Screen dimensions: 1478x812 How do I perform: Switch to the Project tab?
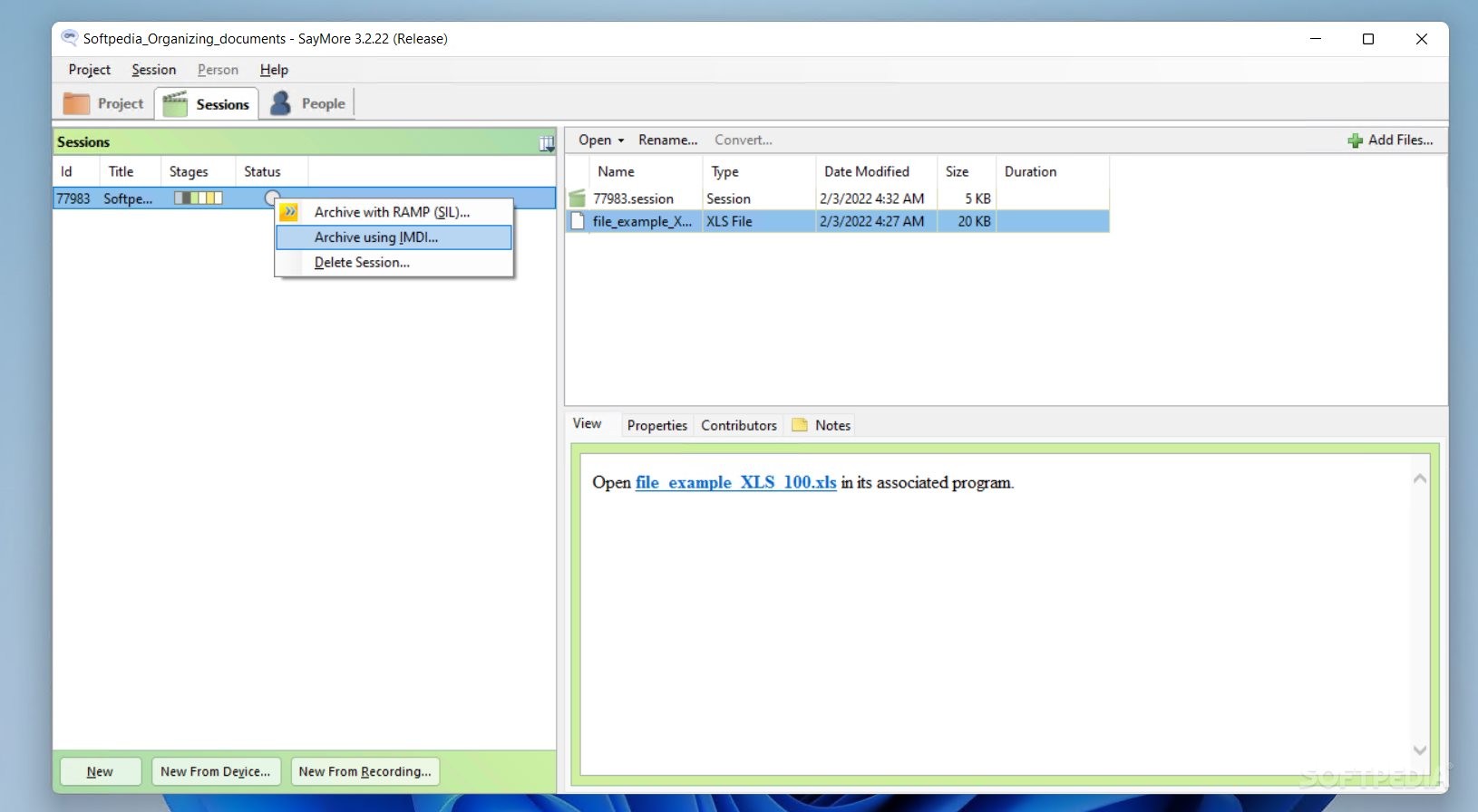pos(103,103)
